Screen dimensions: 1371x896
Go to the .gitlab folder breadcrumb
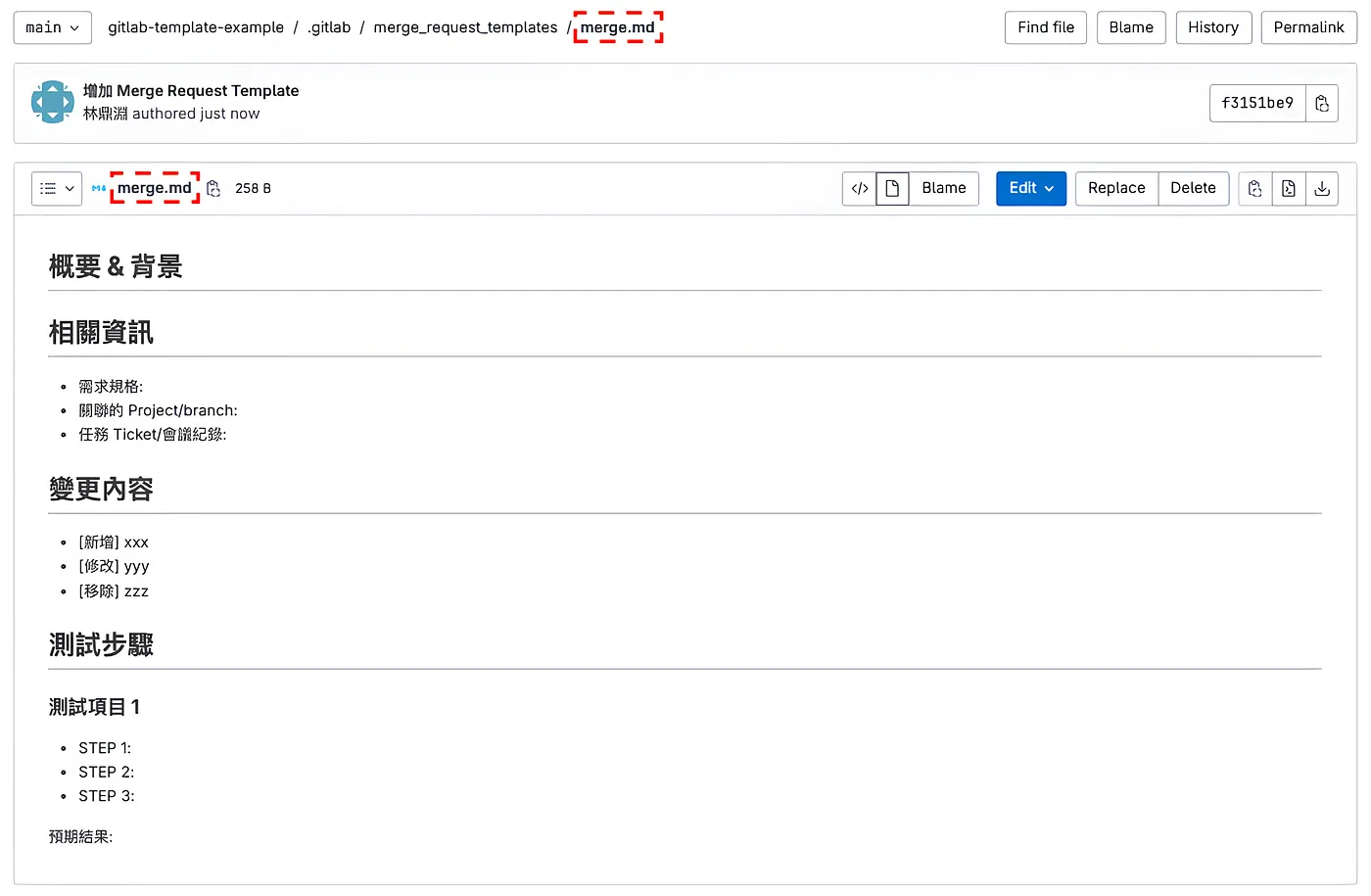[x=329, y=27]
